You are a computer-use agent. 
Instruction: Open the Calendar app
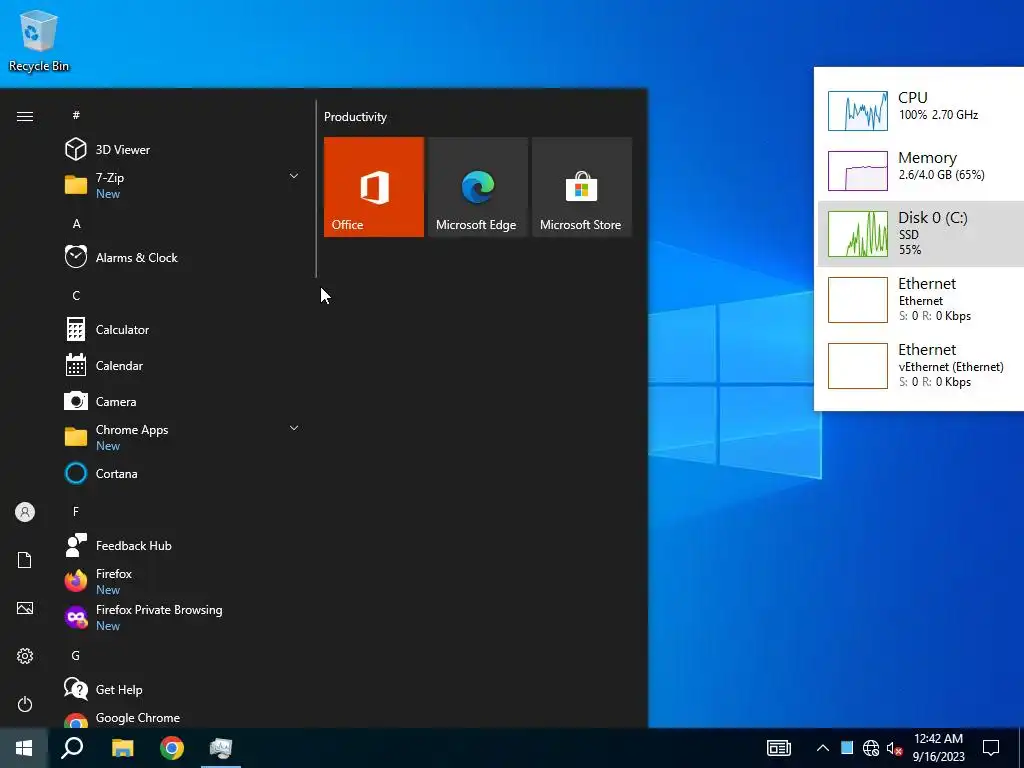coord(183,366)
